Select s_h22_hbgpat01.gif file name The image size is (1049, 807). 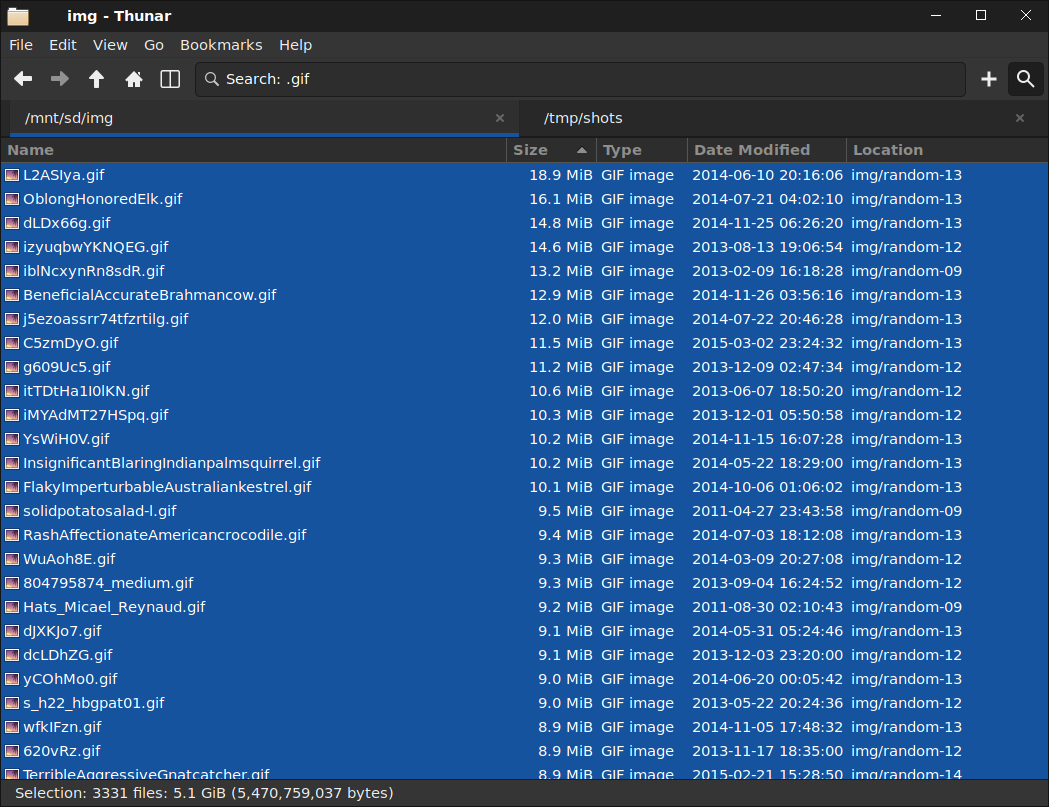(x=94, y=703)
